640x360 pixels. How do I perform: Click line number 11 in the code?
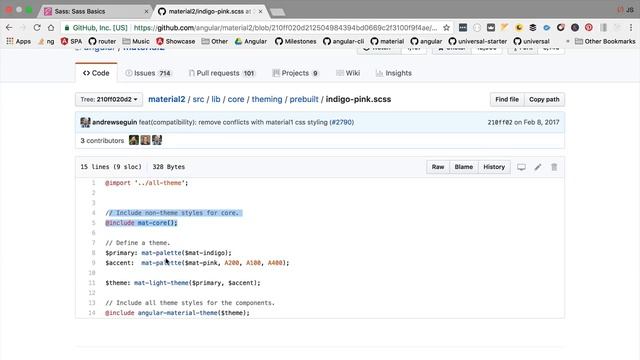tap(92, 283)
